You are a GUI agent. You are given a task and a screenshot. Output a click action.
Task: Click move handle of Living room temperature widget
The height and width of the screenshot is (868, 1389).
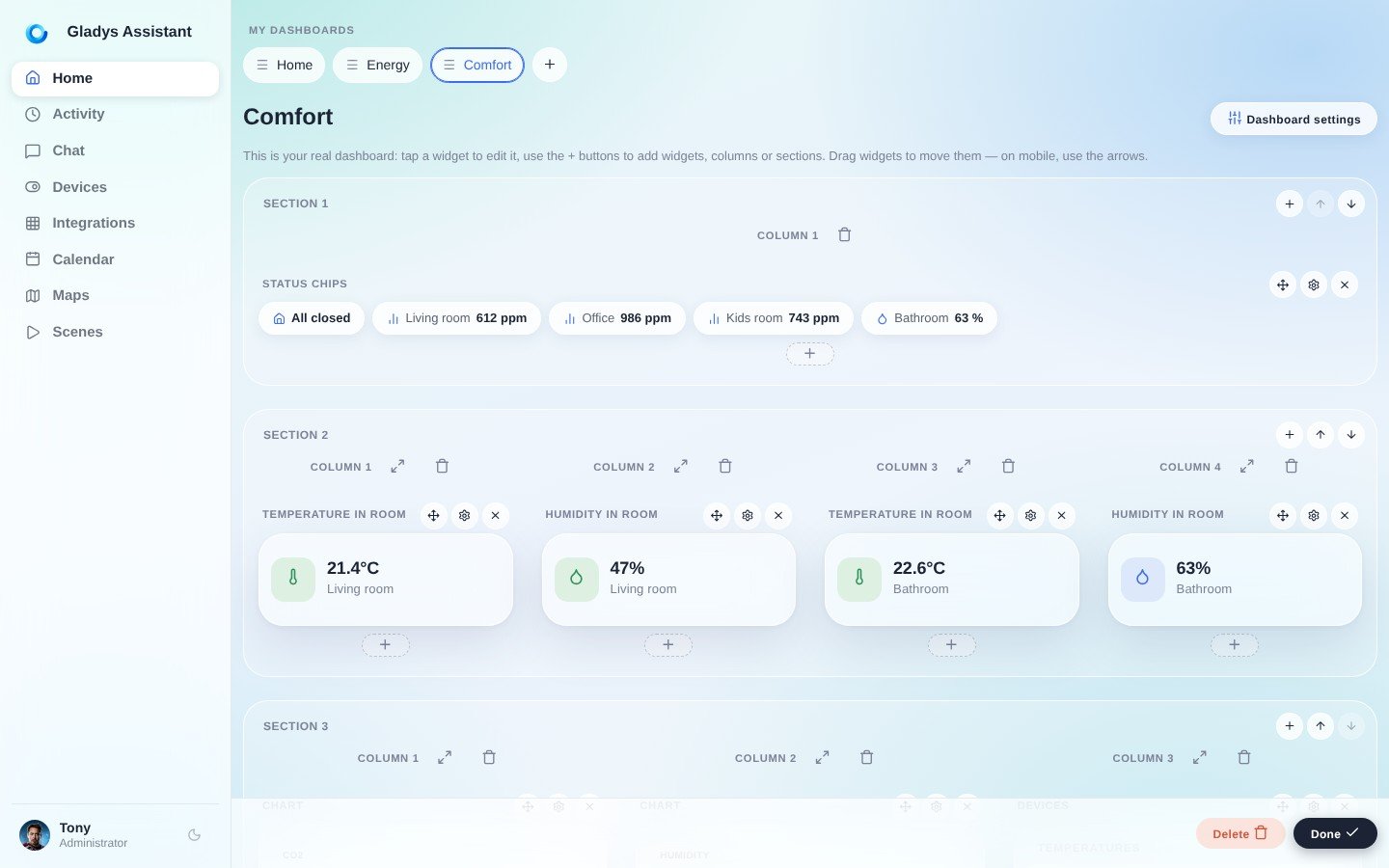434,516
